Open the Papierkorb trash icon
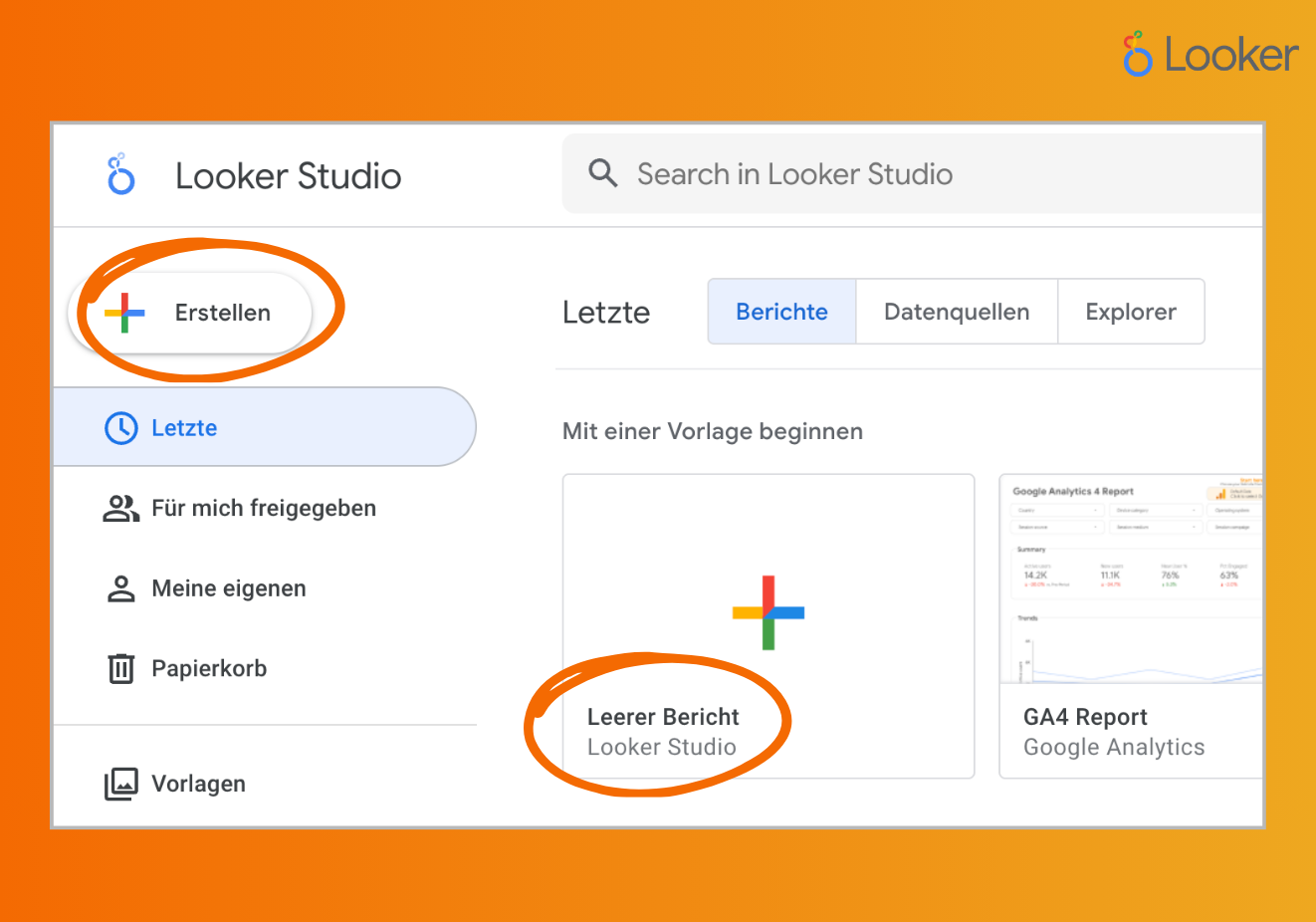 [119, 668]
